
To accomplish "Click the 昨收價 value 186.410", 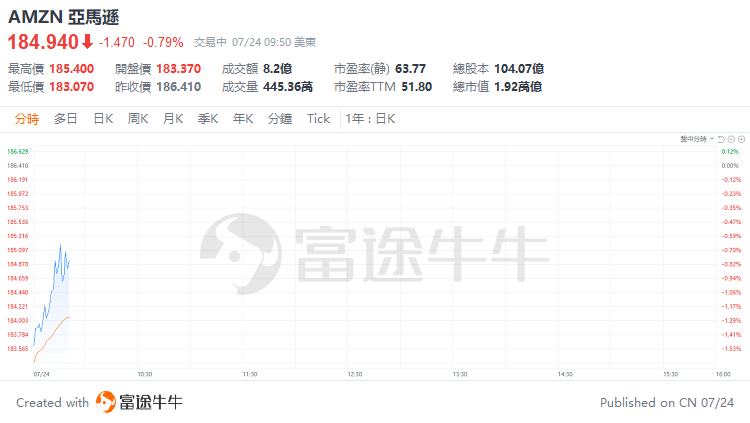I will 178,87.
